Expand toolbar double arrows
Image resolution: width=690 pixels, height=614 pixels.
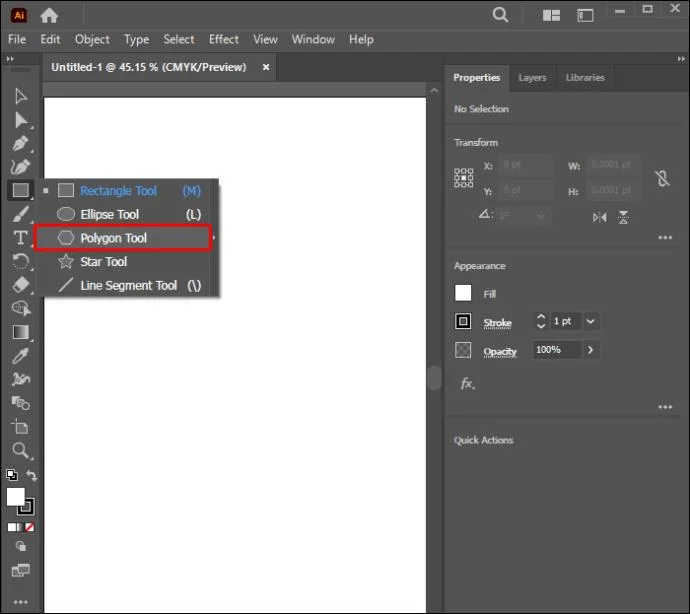pyautogui.click(x=10, y=59)
